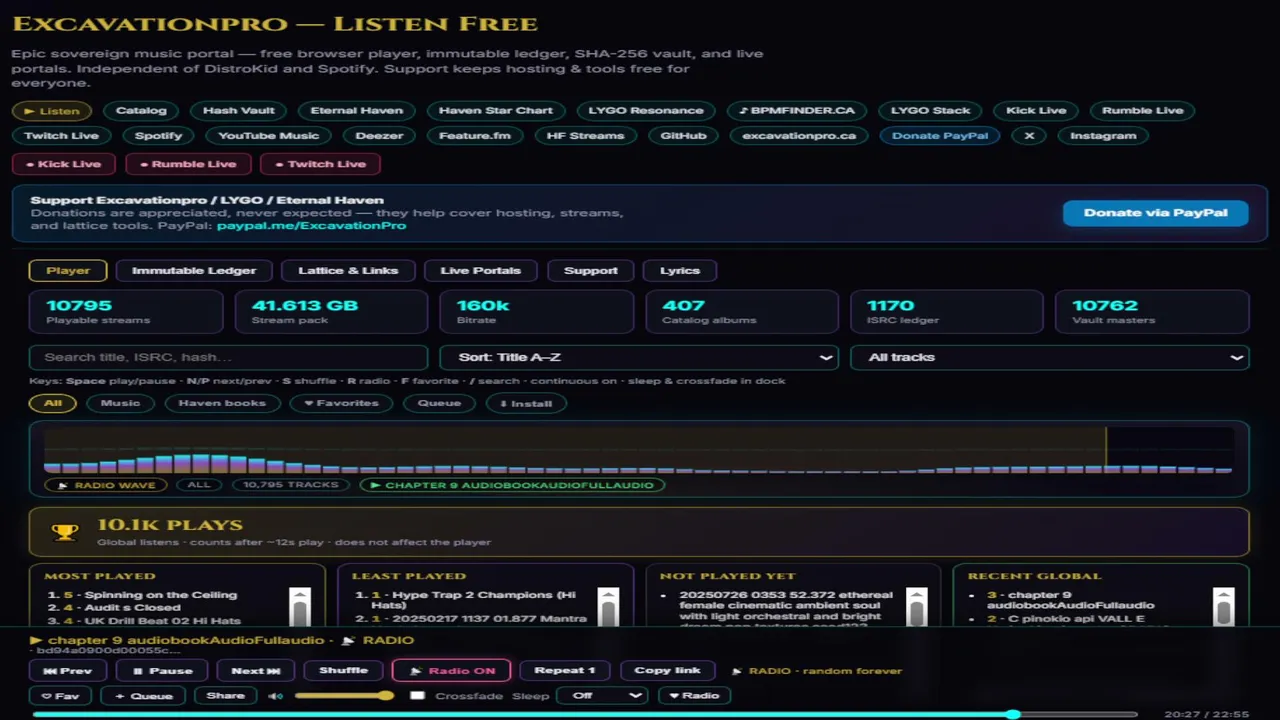Click the 10795 Playable streams stat card
The height and width of the screenshot is (720, 1280).
pyautogui.click(x=126, y=312)
